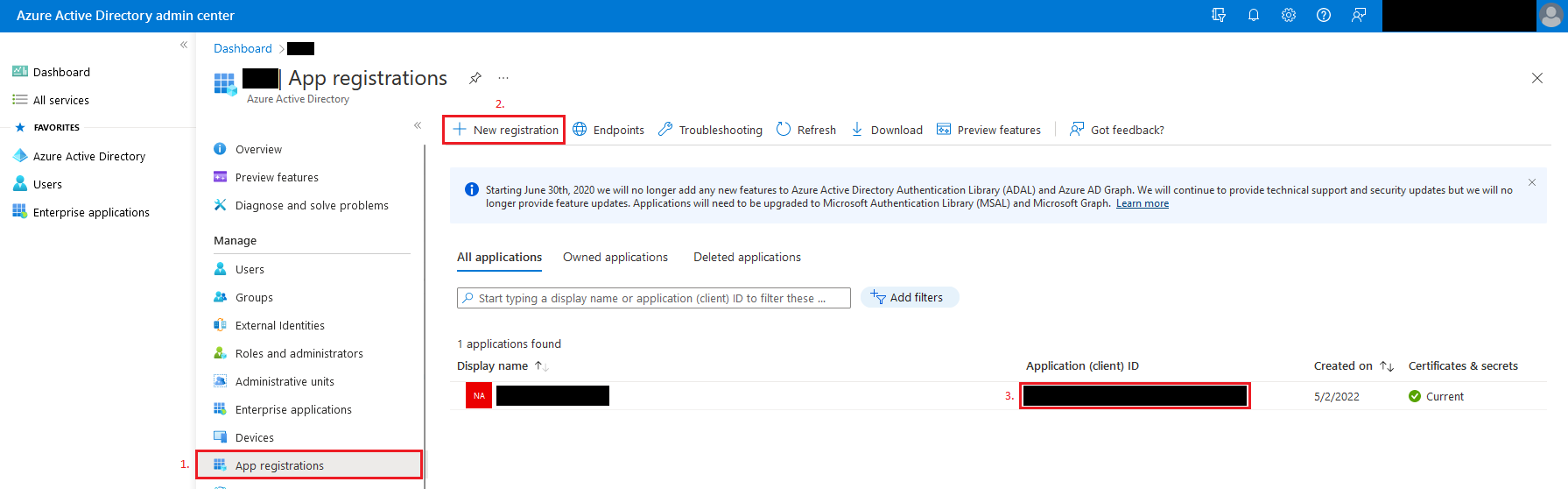This screenshot has width=1568, height=489.
Task: Collapse the left portal navigation sidebar
Action: coord(184,45)
